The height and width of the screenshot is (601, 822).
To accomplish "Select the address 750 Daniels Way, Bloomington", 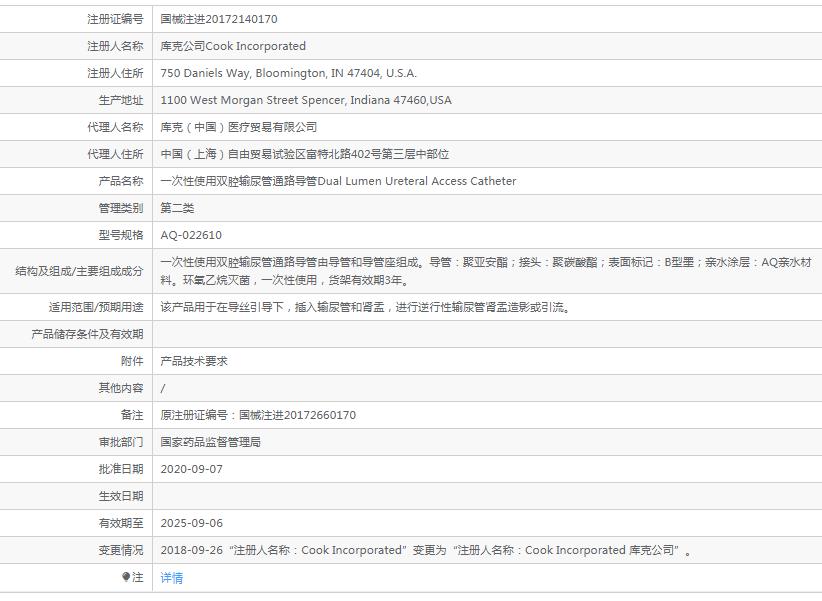I will [x=288, y=73].
